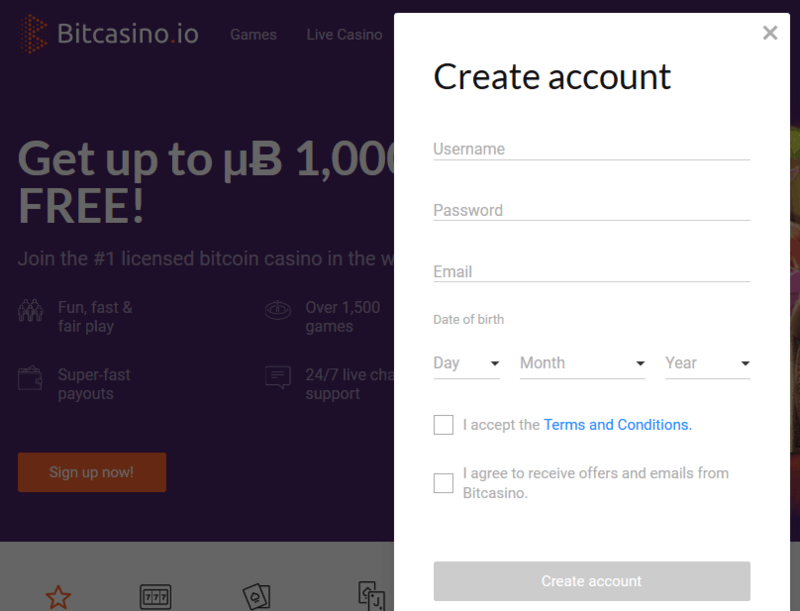Check the Terms and Conditions checkbox

(443, 424)
